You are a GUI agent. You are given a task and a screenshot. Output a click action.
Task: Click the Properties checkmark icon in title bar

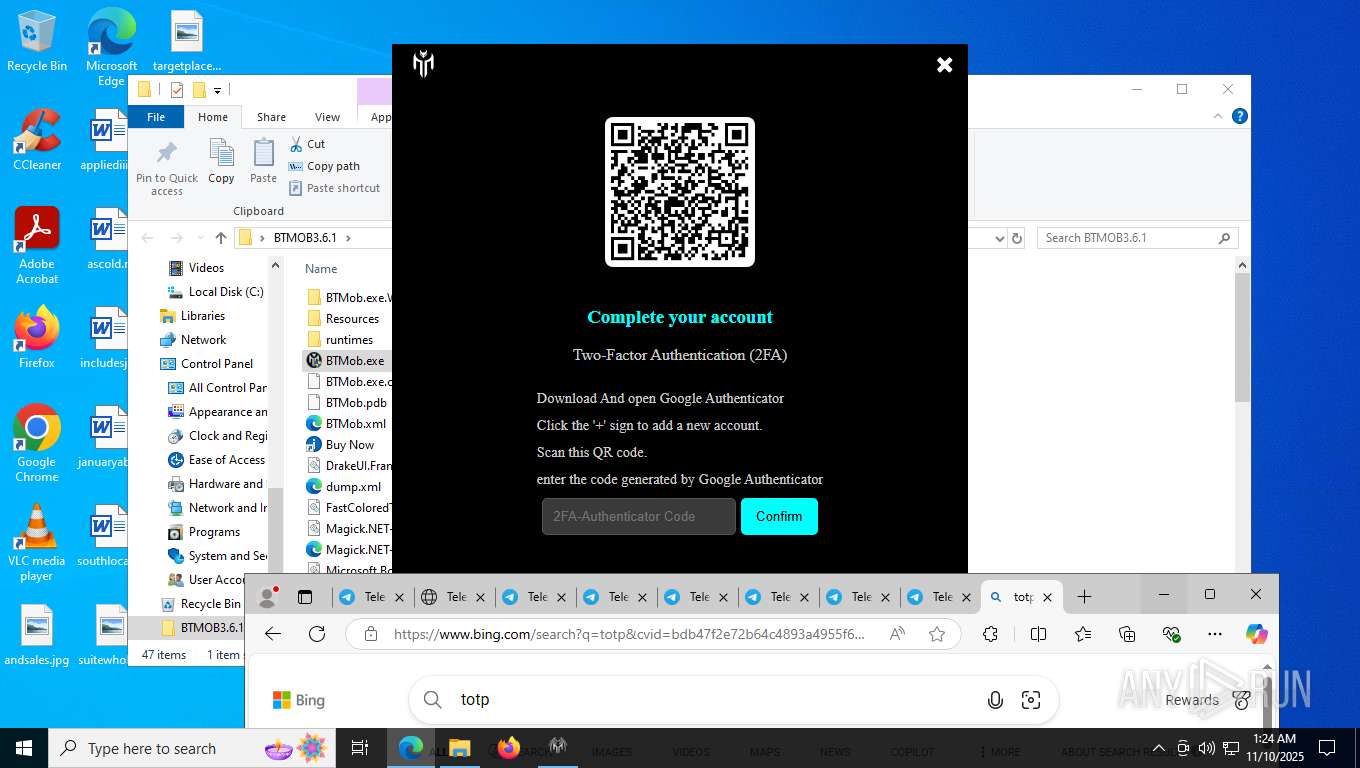(177, 90)
